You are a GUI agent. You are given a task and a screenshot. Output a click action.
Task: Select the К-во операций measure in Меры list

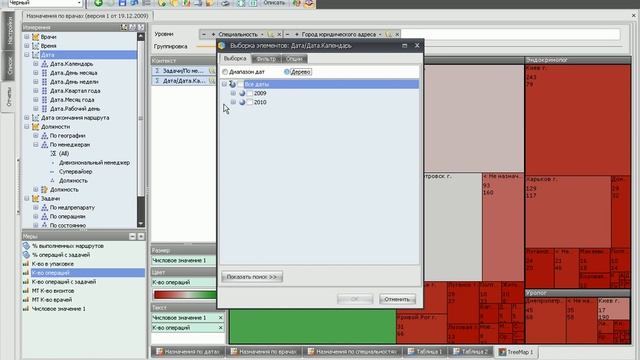(x=88, y=273)
